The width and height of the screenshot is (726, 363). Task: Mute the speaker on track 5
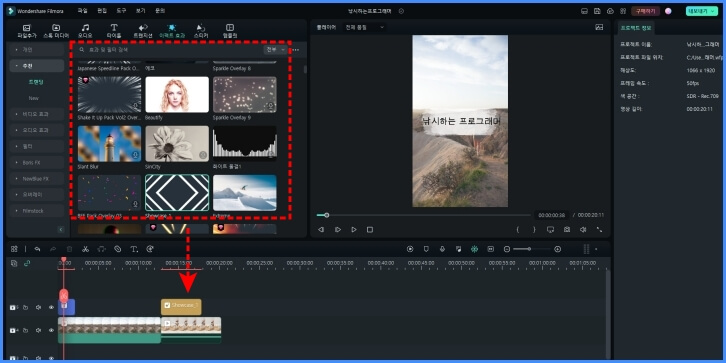38,307
